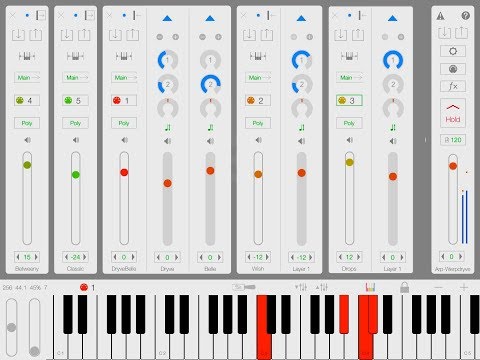This screenshot has height=360, width=480.
Task: Toggle Poly mode on the Wish strip
Action: coord(258,123)
